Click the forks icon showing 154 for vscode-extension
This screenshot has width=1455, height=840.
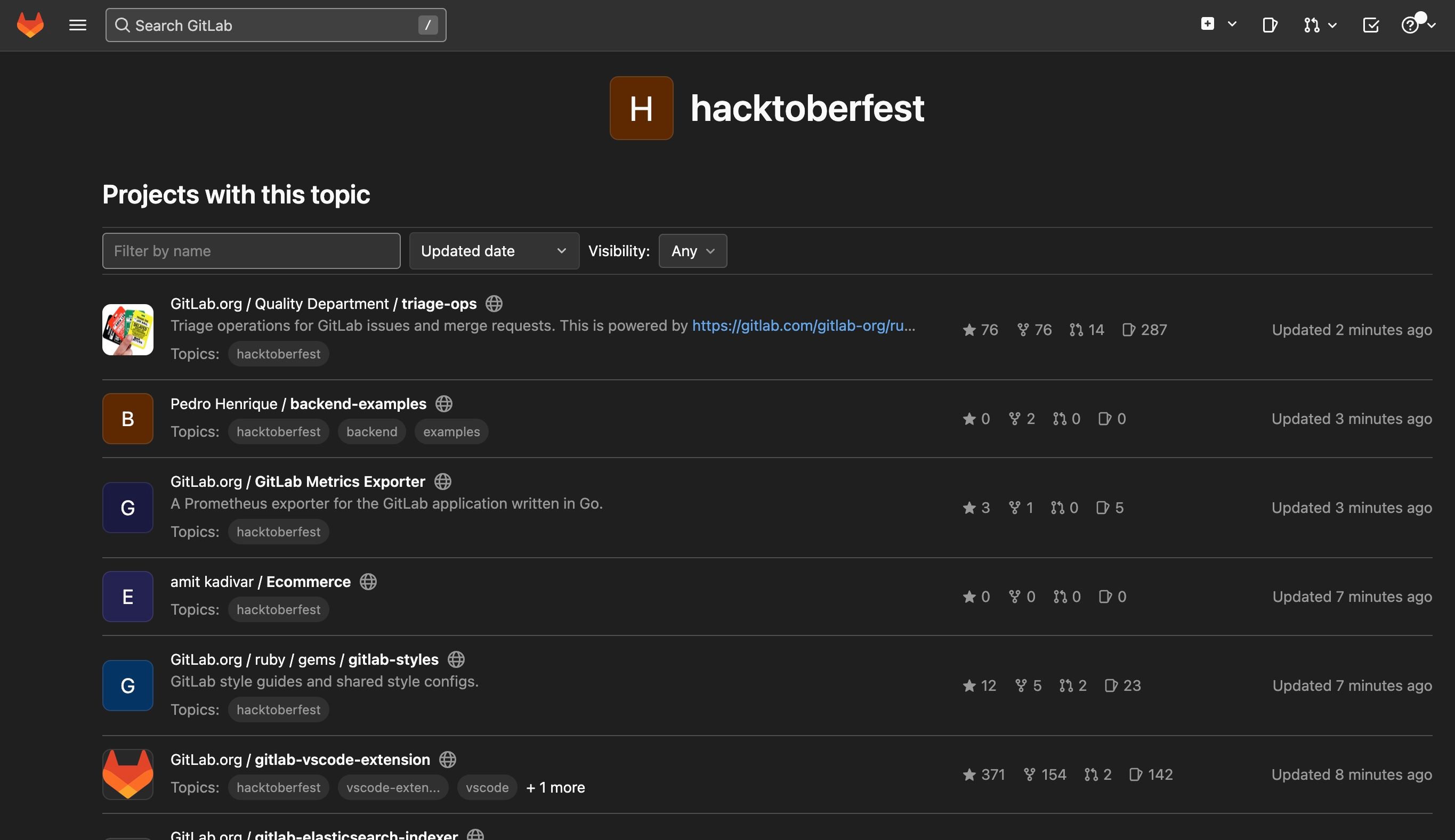tap(1029, 774)
